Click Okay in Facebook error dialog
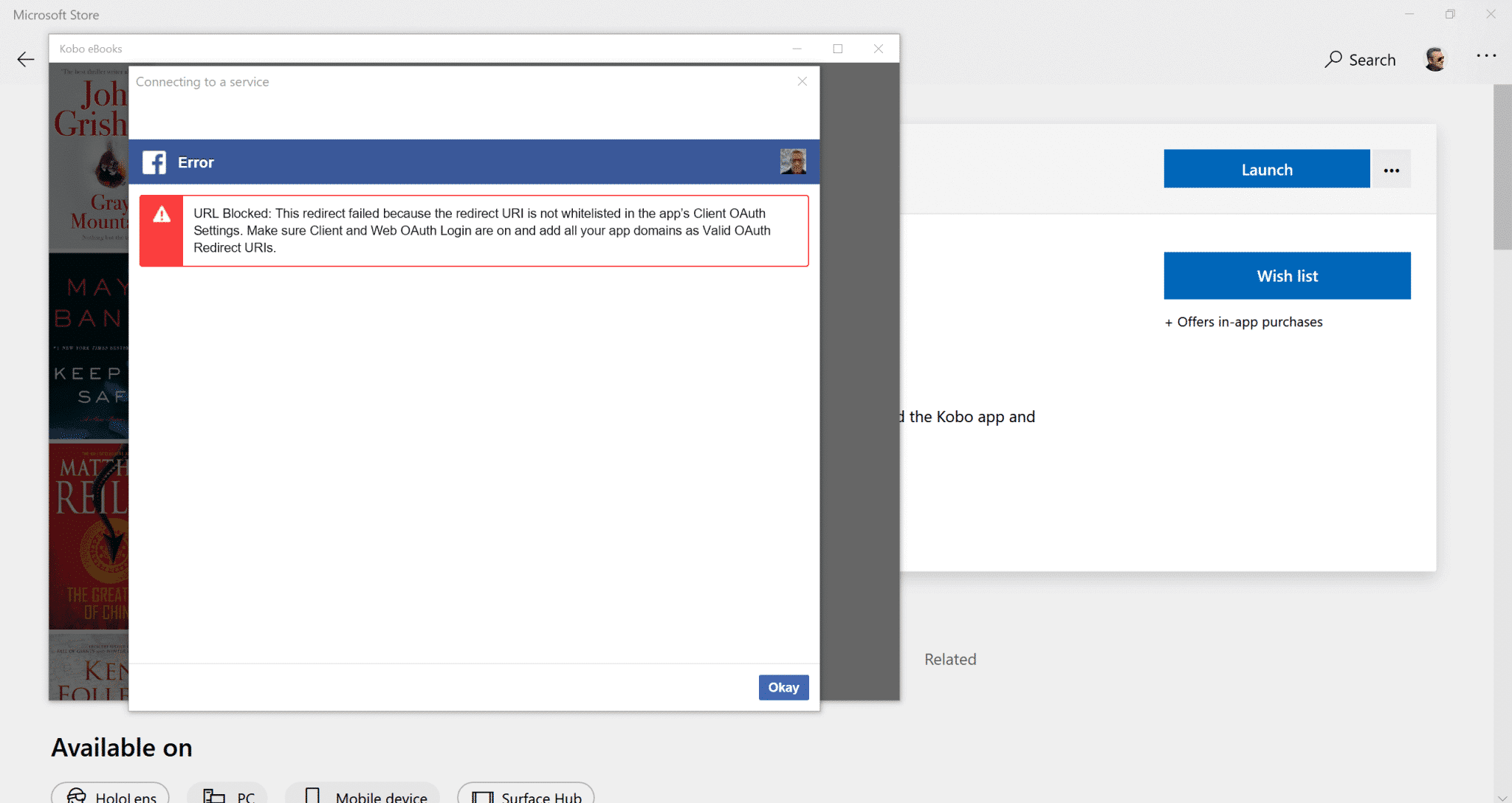 (x=783, y=687)
